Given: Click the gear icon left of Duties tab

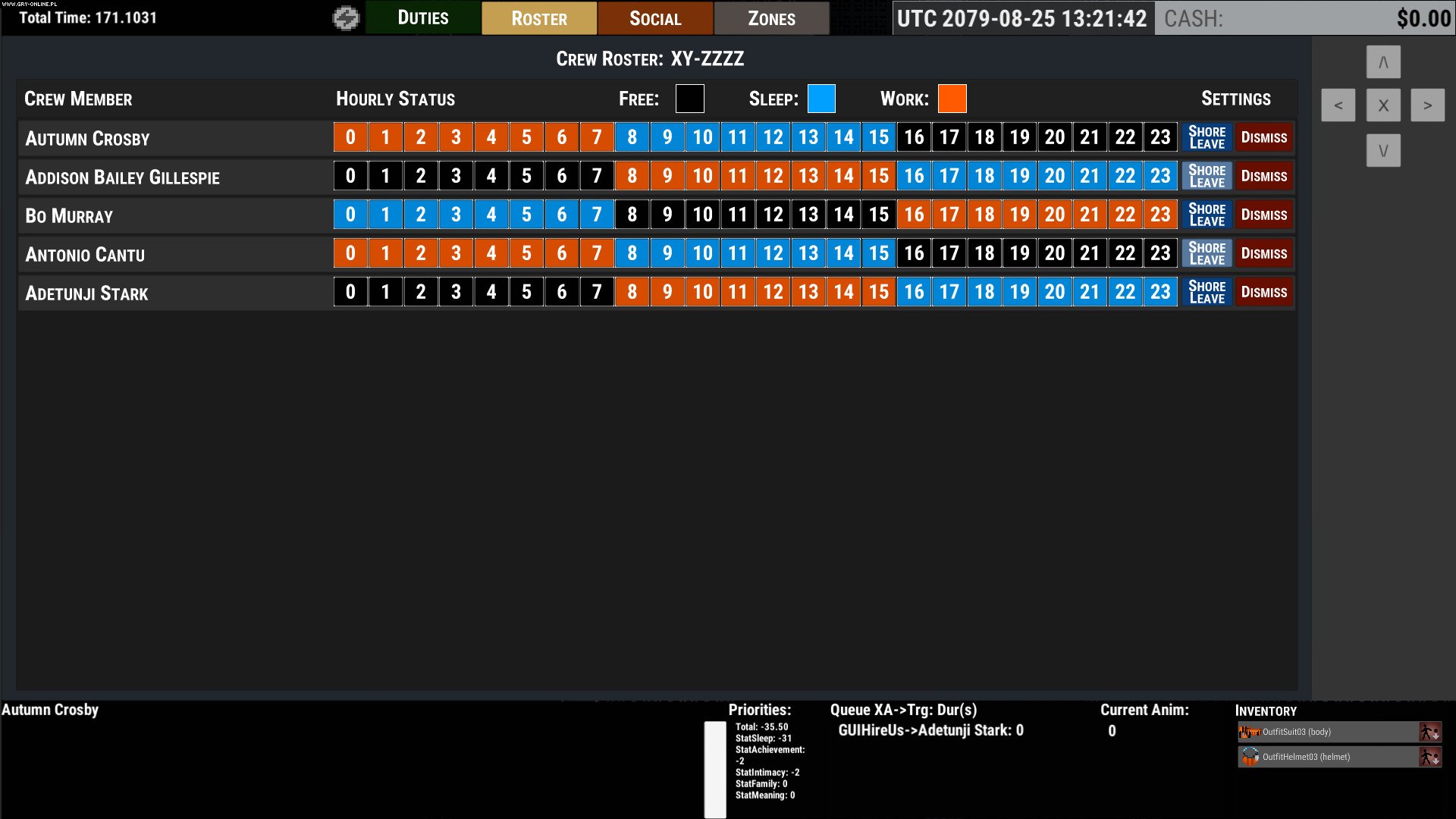Looking at the screenshot, I should pyautogui.click(x=347, y=17).
